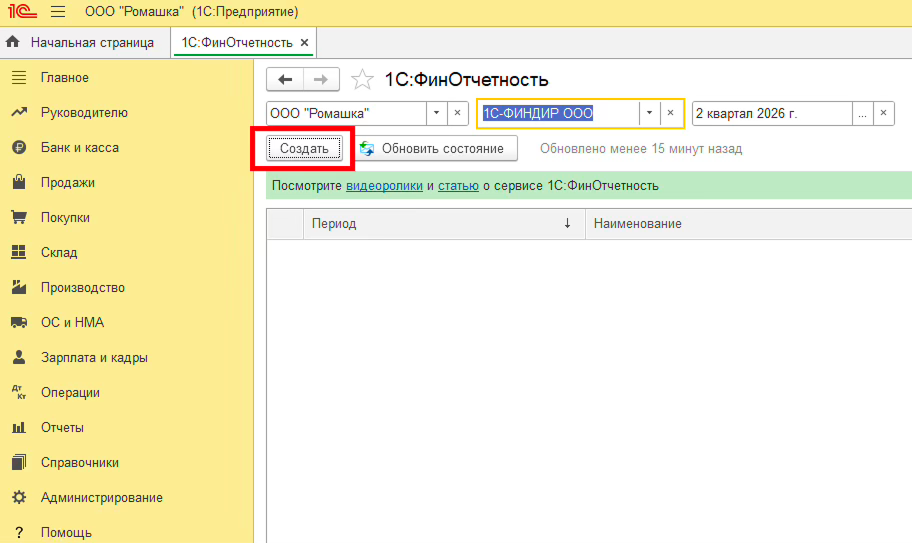Click the Справочники books icon

point(19,462)
